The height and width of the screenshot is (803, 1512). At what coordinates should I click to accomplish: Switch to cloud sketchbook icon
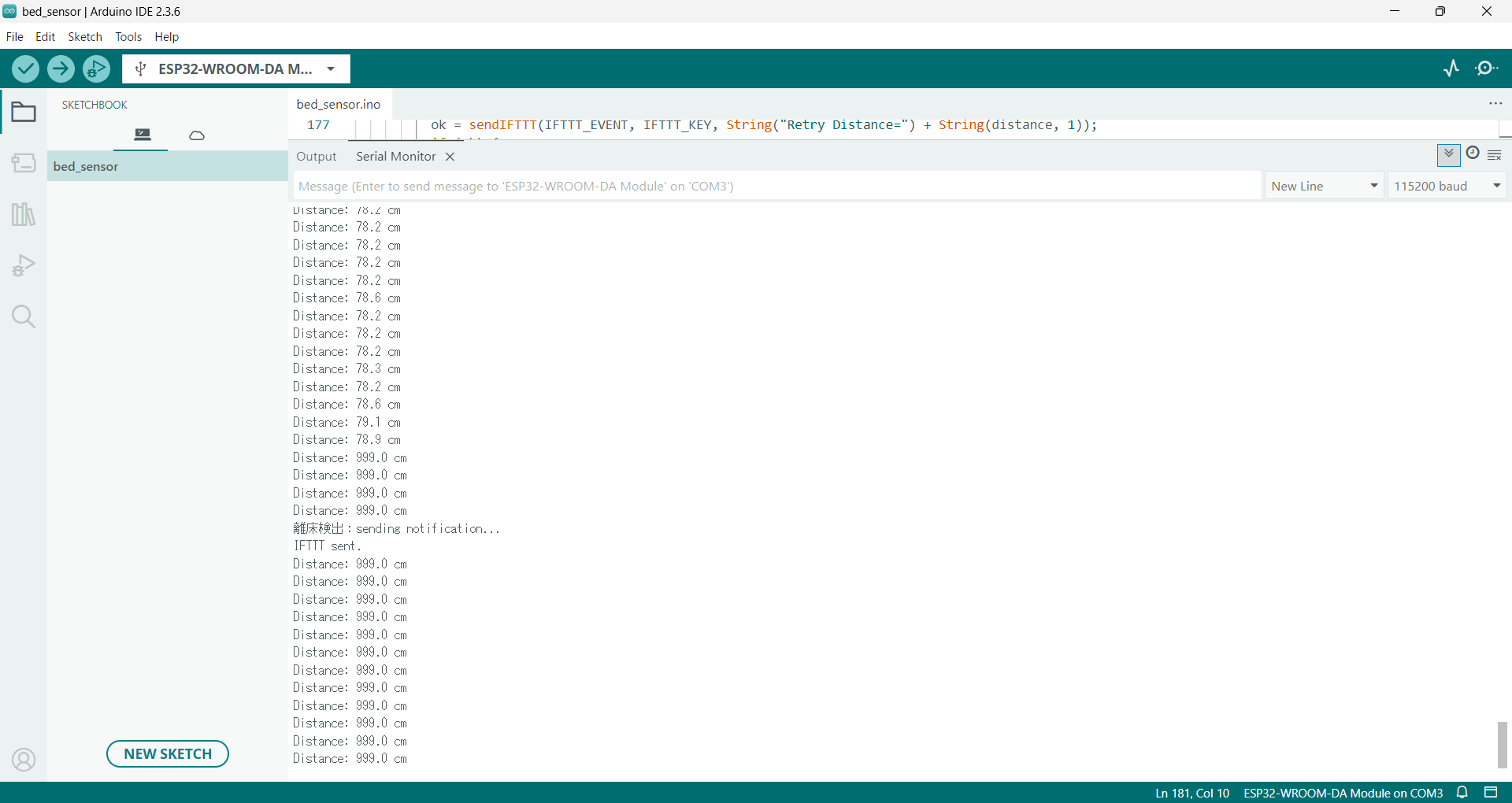[x=197, y=135]
